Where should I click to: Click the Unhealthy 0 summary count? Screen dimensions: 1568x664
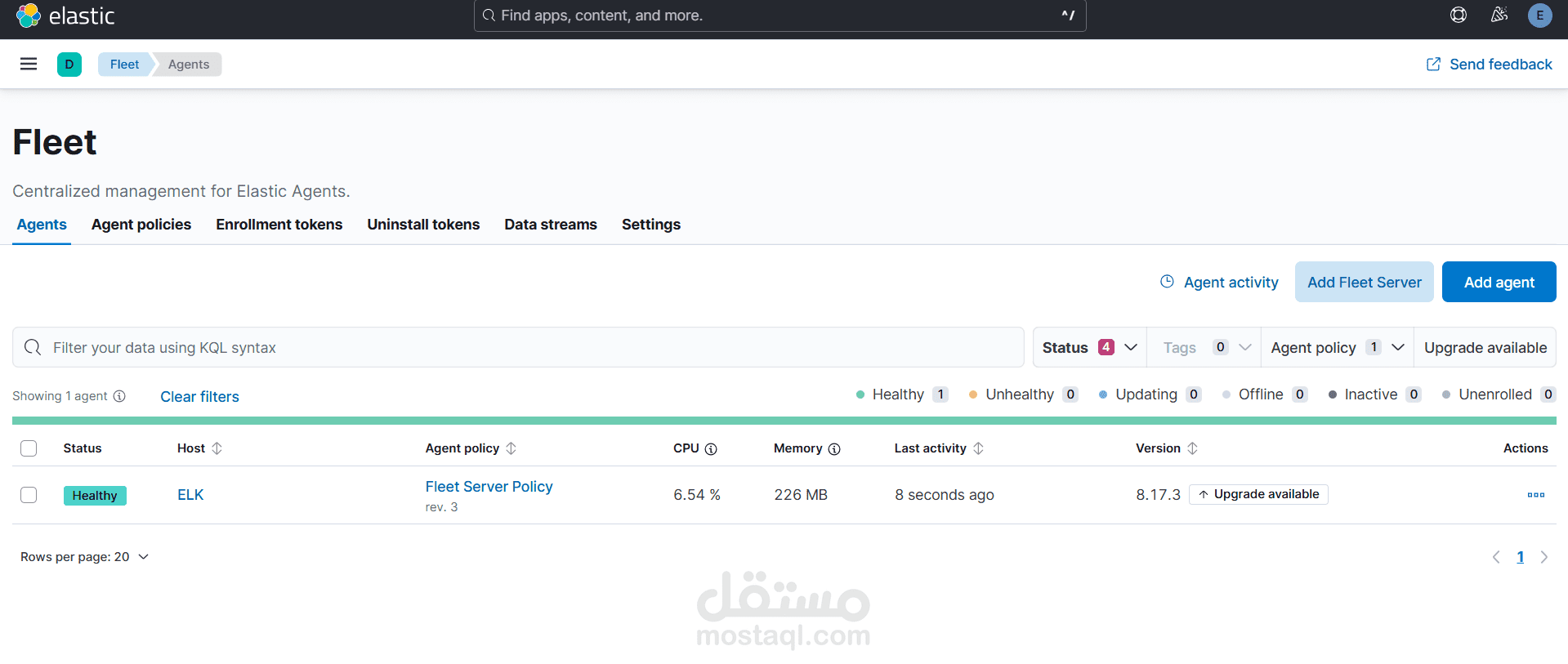1023,394
